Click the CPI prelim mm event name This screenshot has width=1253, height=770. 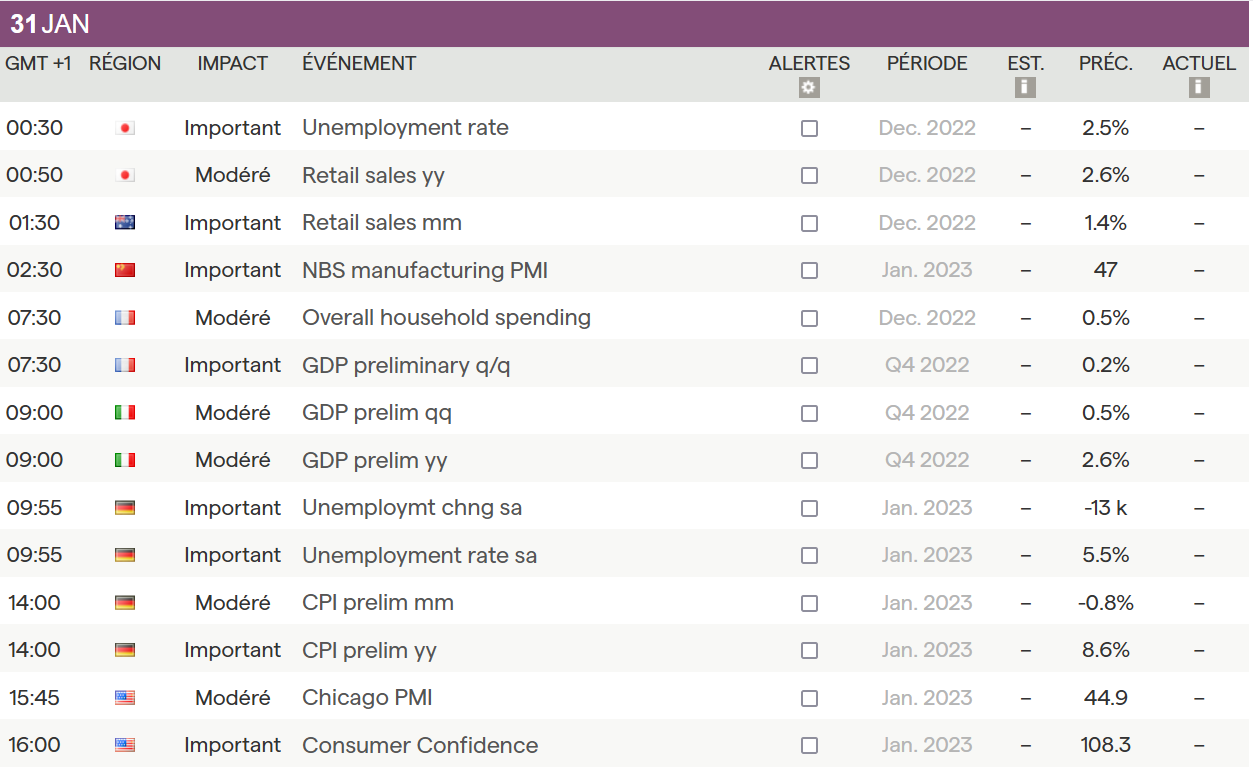click(378, 603)
